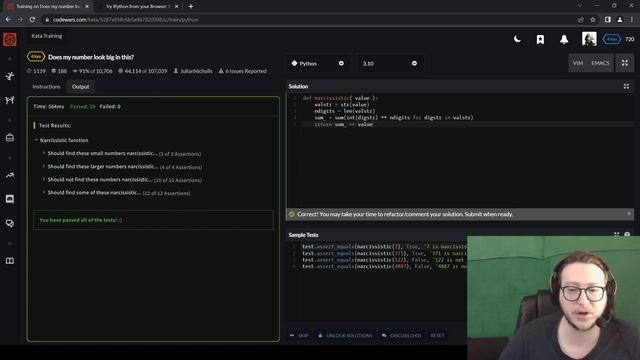Open the browser profile icon

pos(620,20)
